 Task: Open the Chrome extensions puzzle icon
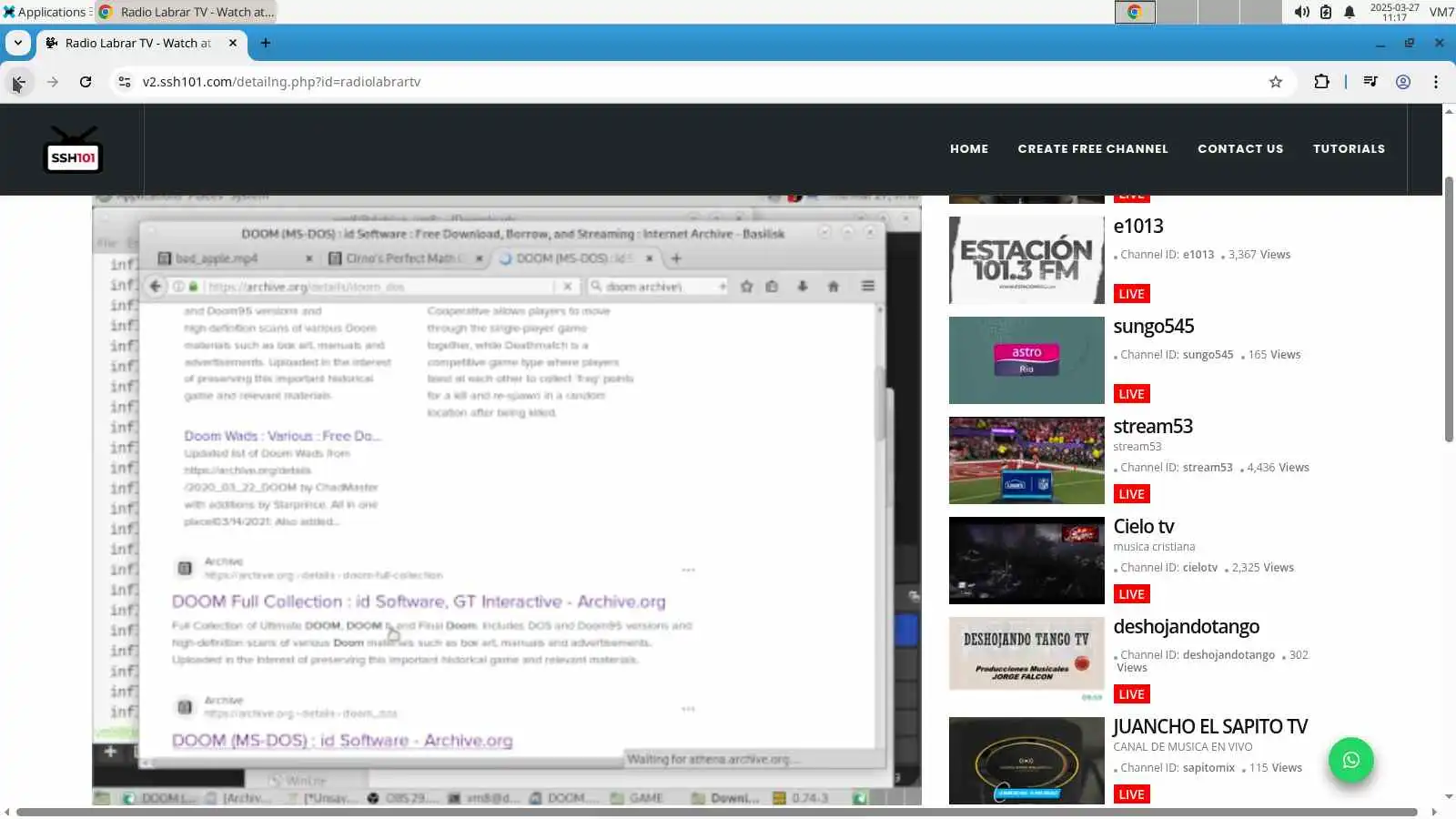[x=1321, y=82]
